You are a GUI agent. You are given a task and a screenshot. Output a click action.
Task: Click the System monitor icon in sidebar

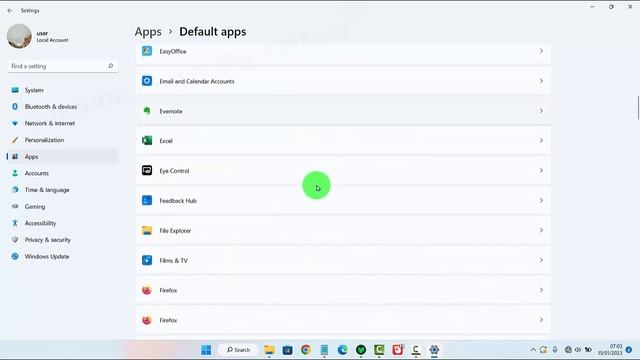15,90
